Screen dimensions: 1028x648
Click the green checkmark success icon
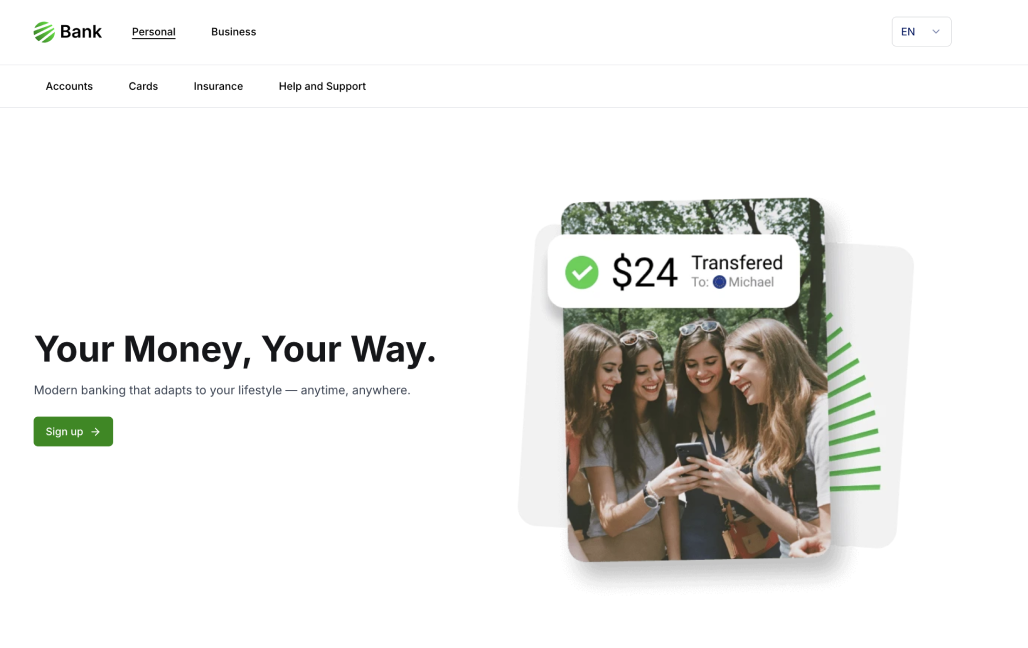pos(582,272)
